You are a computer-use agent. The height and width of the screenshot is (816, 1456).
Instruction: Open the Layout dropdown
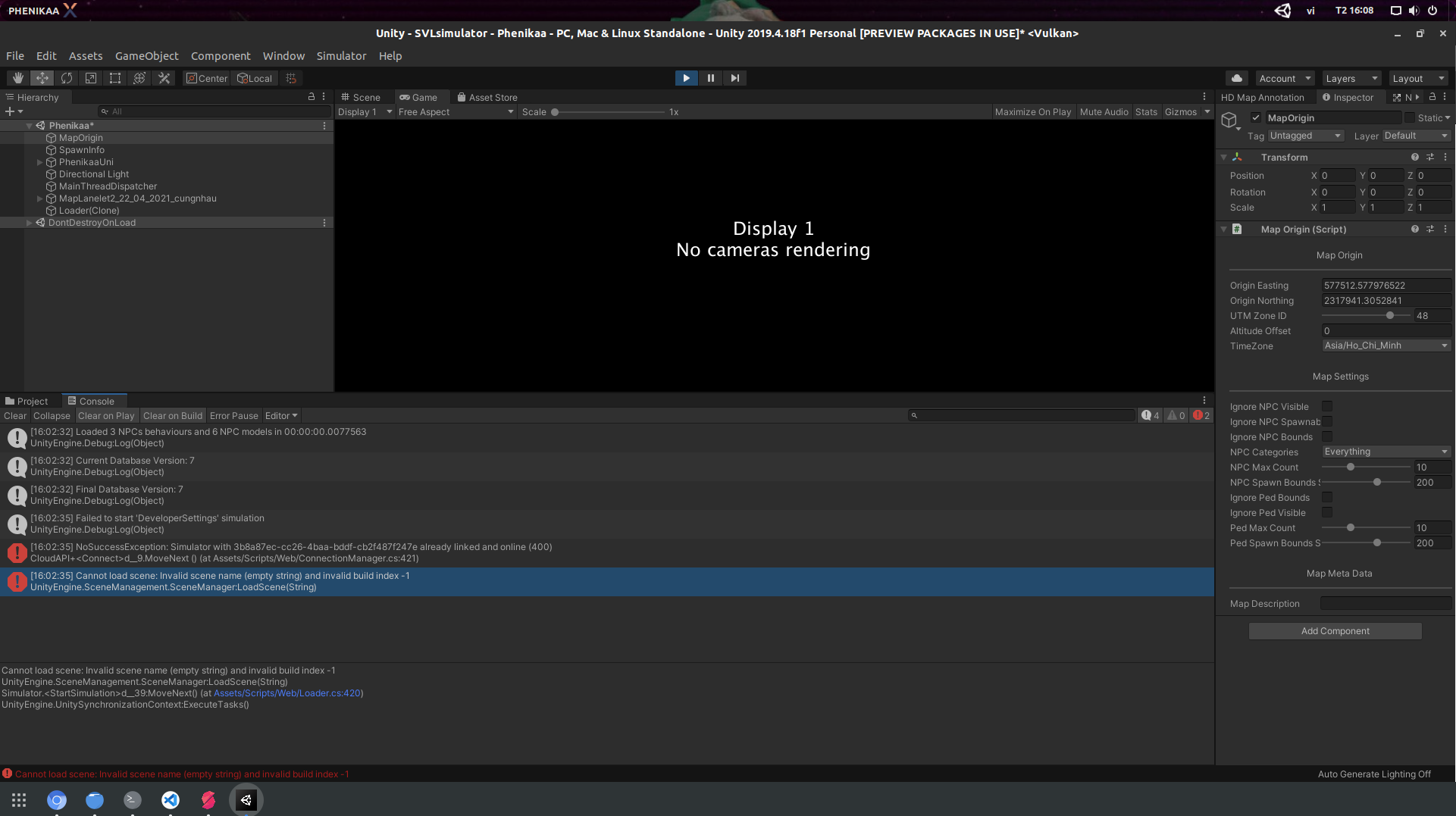[x=1418, y=77]
